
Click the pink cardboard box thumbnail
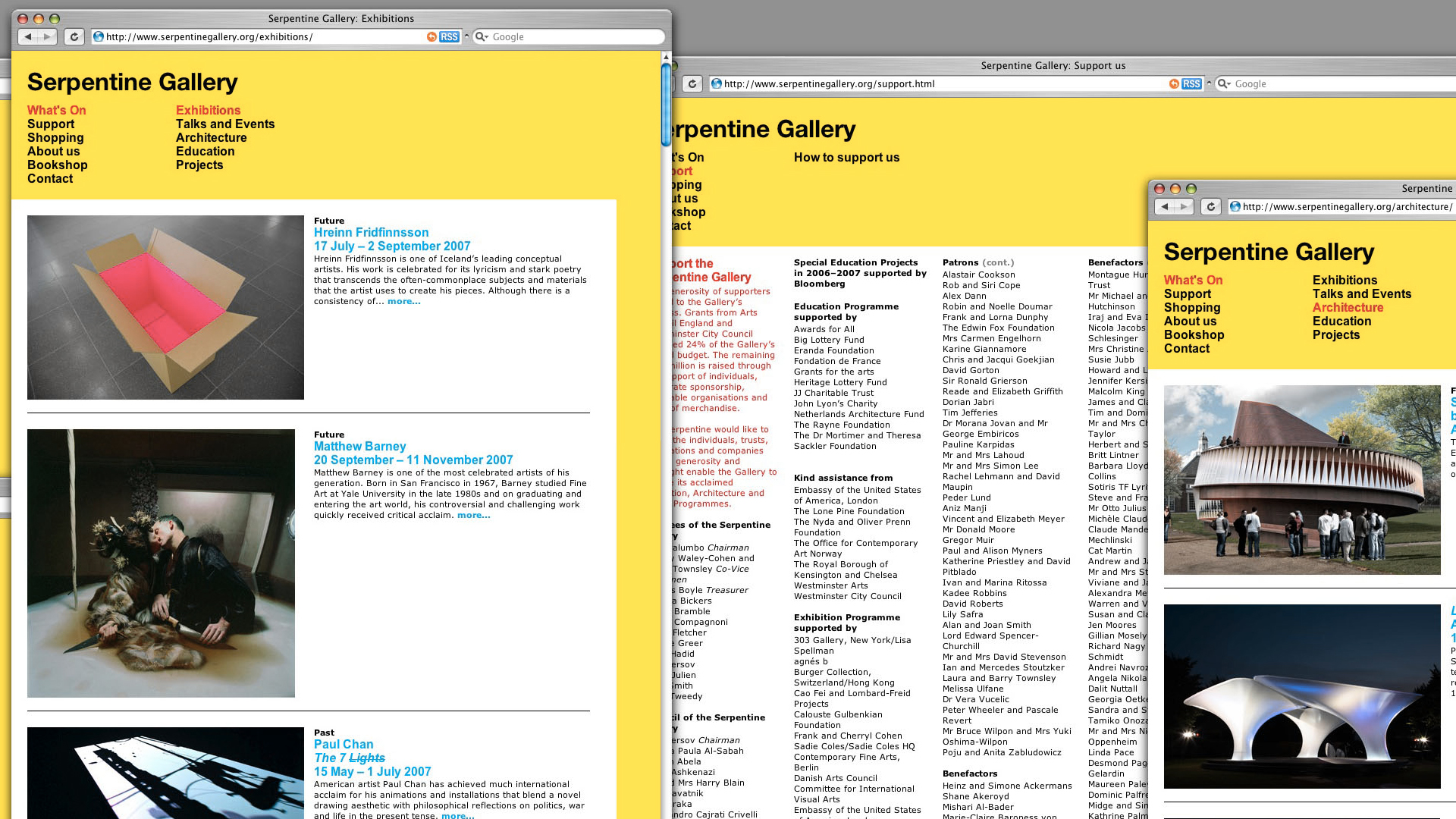coord(165,307)
